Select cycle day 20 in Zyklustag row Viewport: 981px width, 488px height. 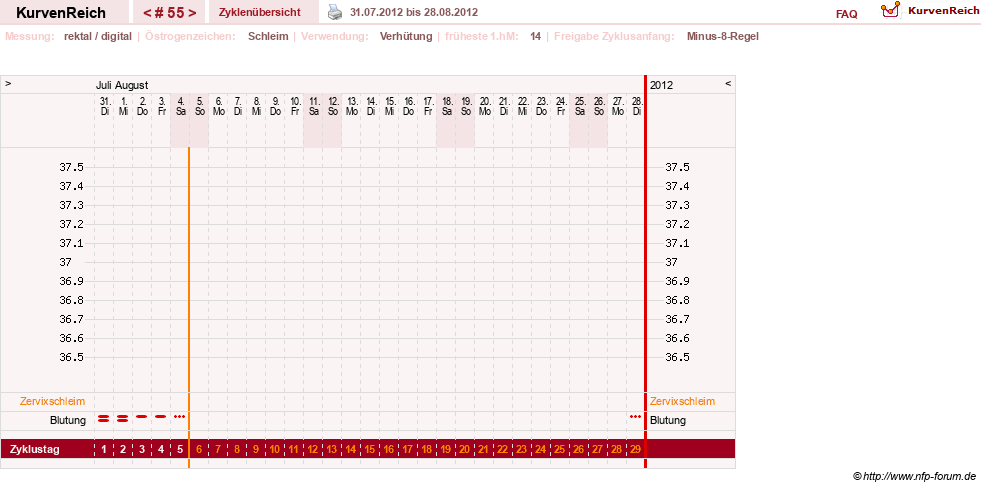click(465, 449)
